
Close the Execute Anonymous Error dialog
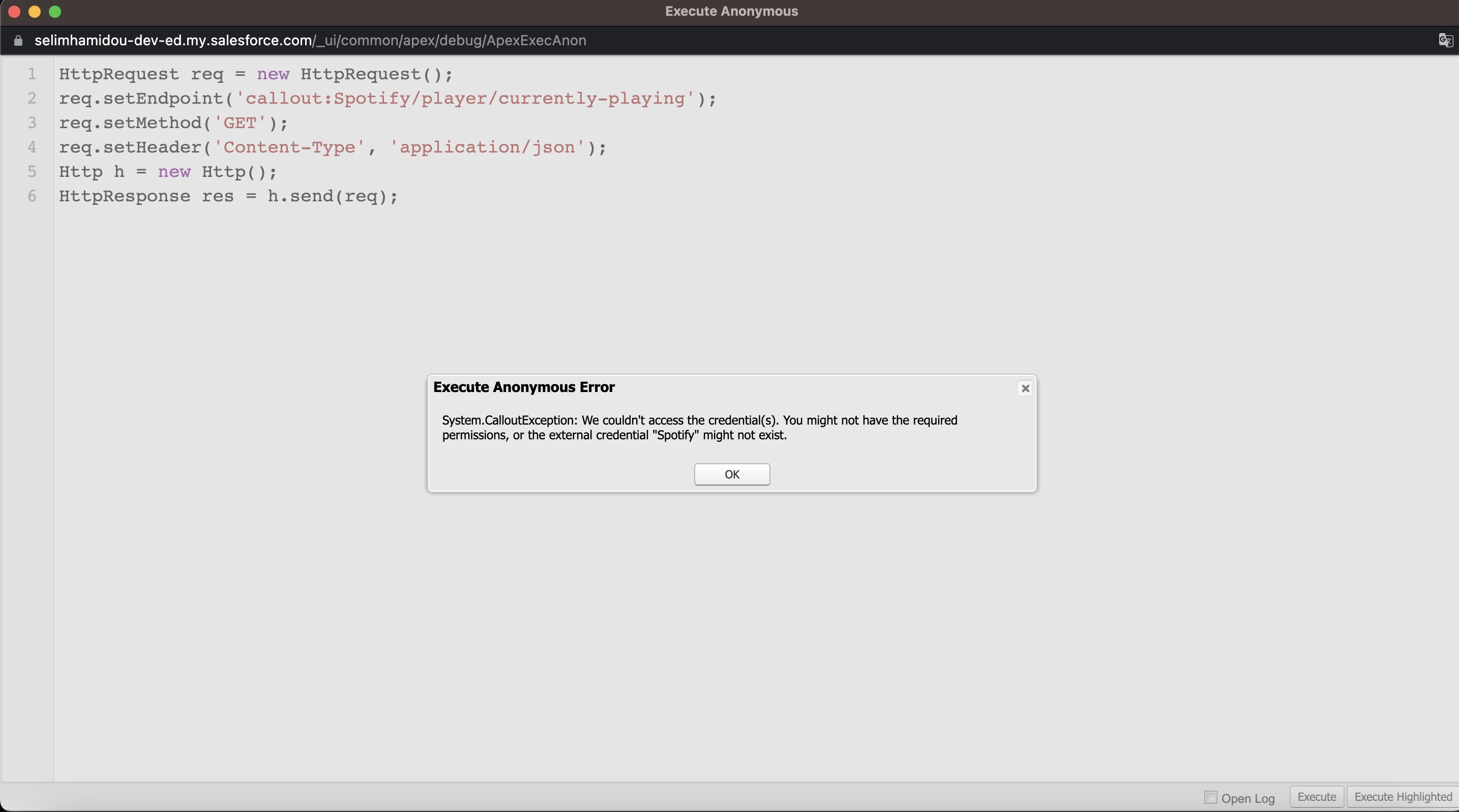click(x=1025, y=388)
